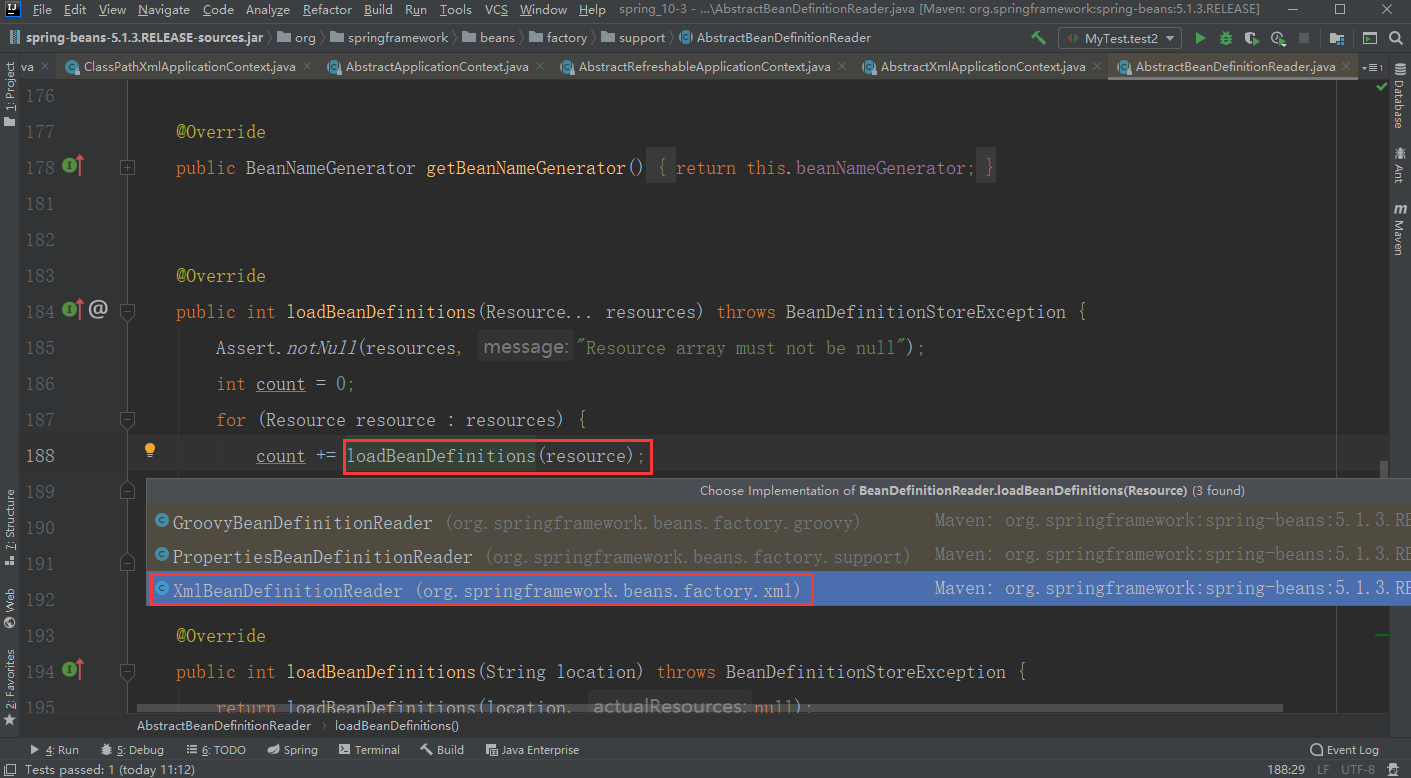Build the project with the hammer icon
The height and width of the screenshot is (778, 1411).
click(x=1039, y=38)
